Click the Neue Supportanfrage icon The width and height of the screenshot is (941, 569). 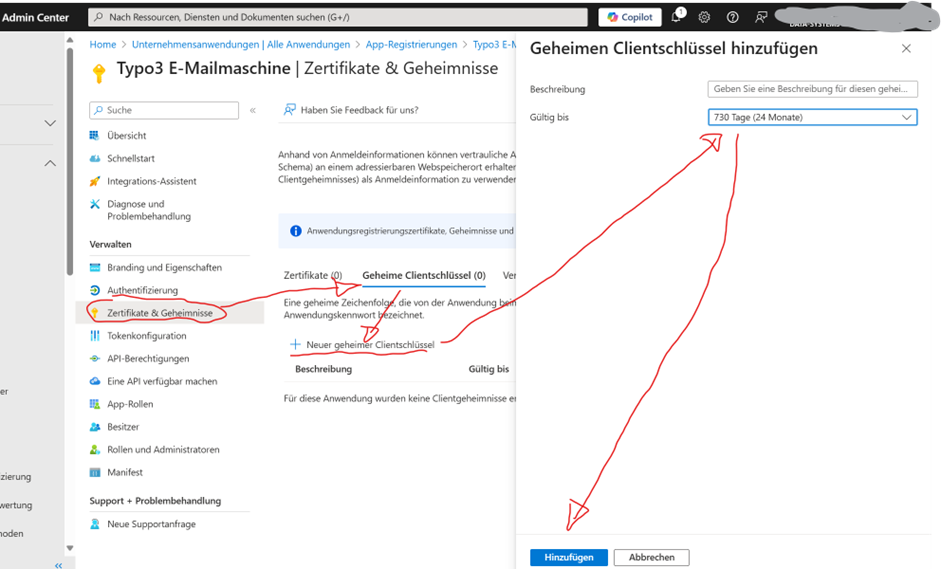94,523
